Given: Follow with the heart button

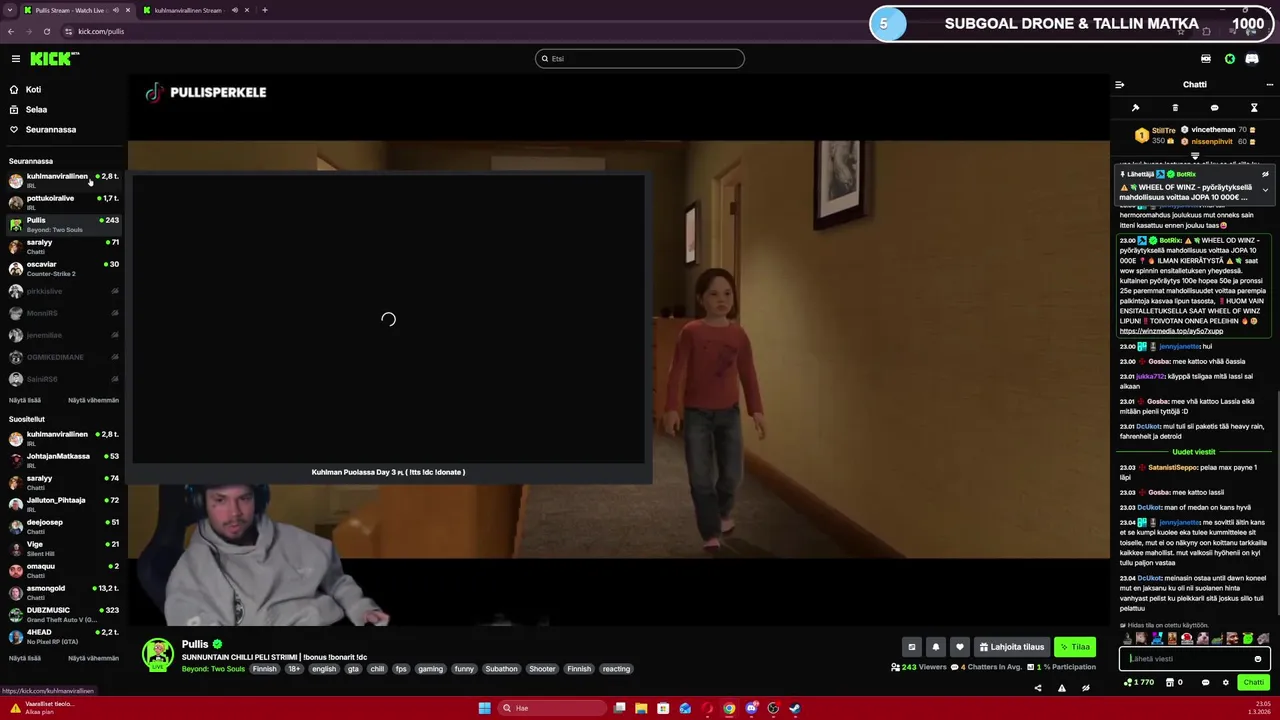Looking at the screenshot, I should pyautogui.click(x=959, y=647).
